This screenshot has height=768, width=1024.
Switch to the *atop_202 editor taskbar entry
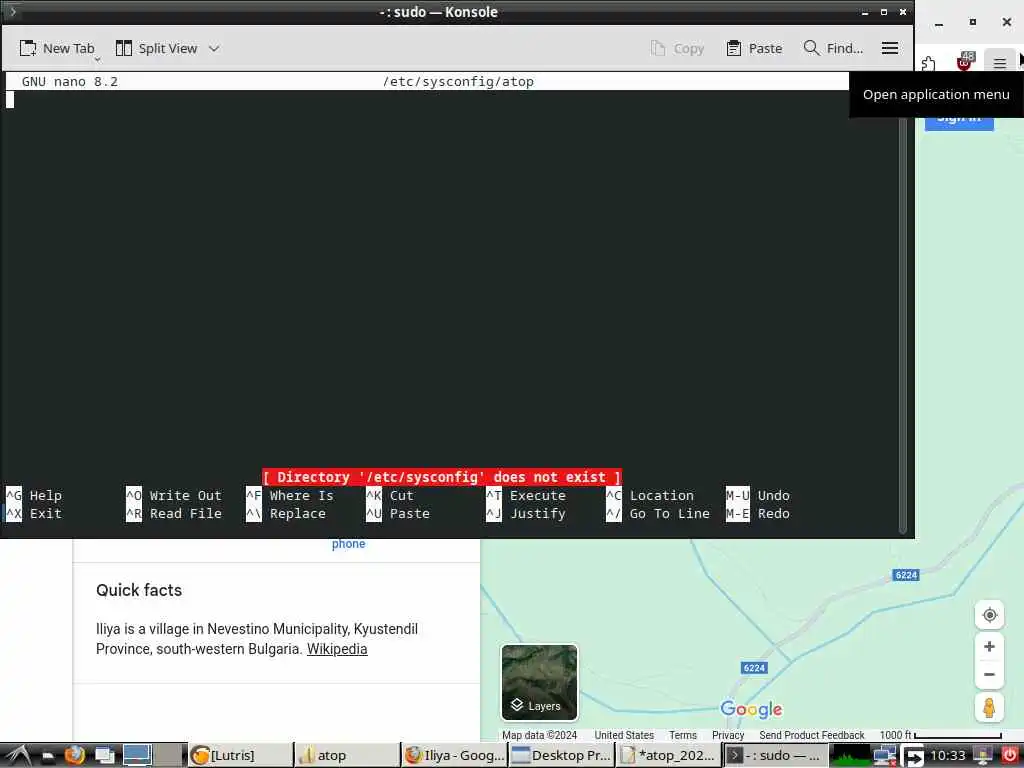669,756
